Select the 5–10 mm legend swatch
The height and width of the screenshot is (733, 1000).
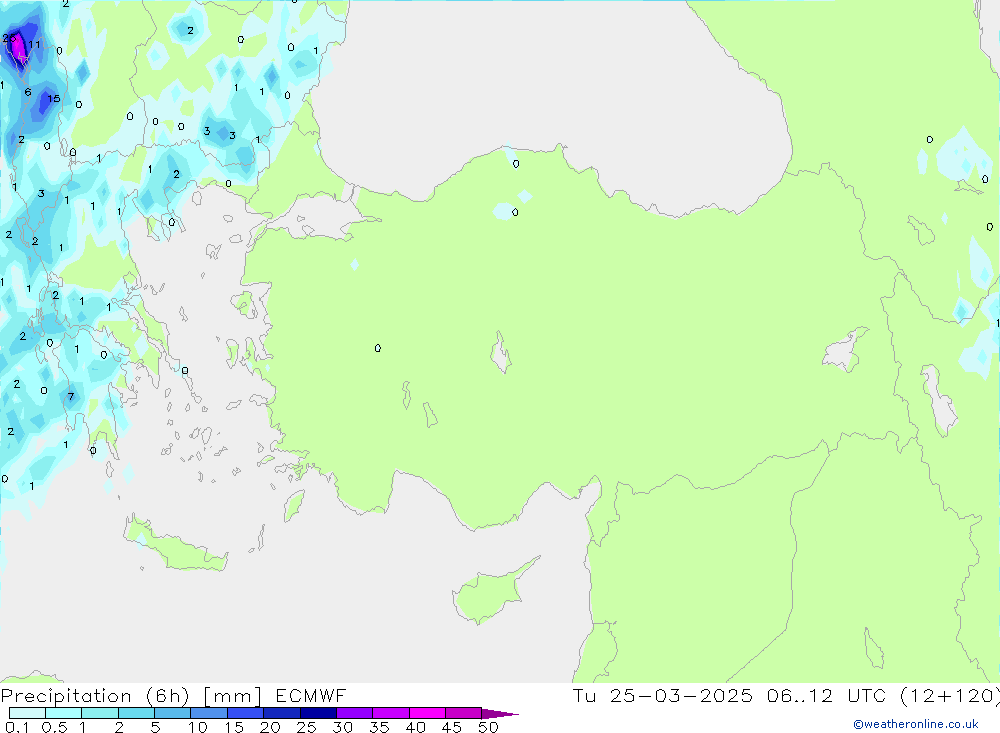click(172, 713)
